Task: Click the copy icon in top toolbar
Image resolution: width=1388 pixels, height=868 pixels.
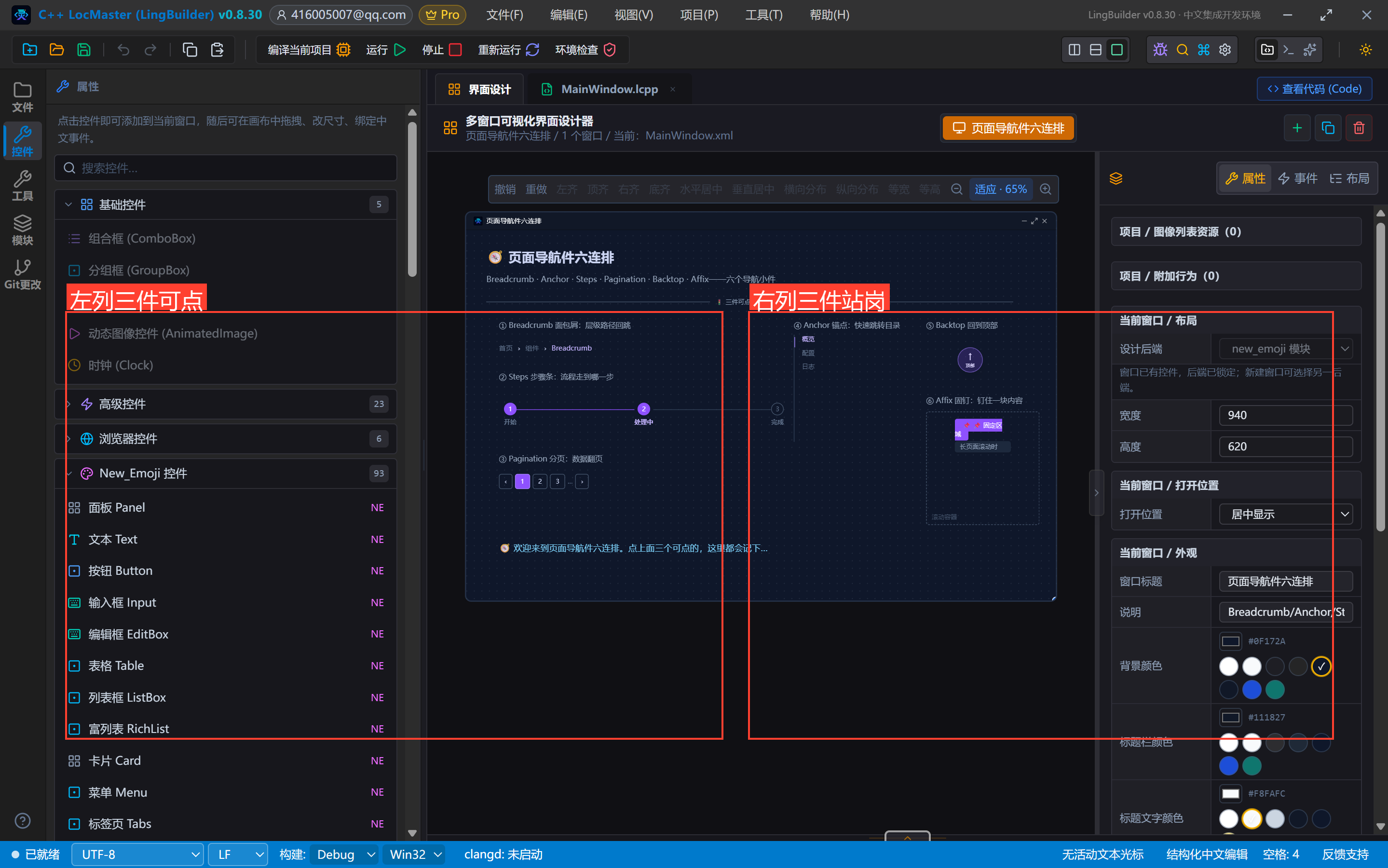Action: coord(190,50)
